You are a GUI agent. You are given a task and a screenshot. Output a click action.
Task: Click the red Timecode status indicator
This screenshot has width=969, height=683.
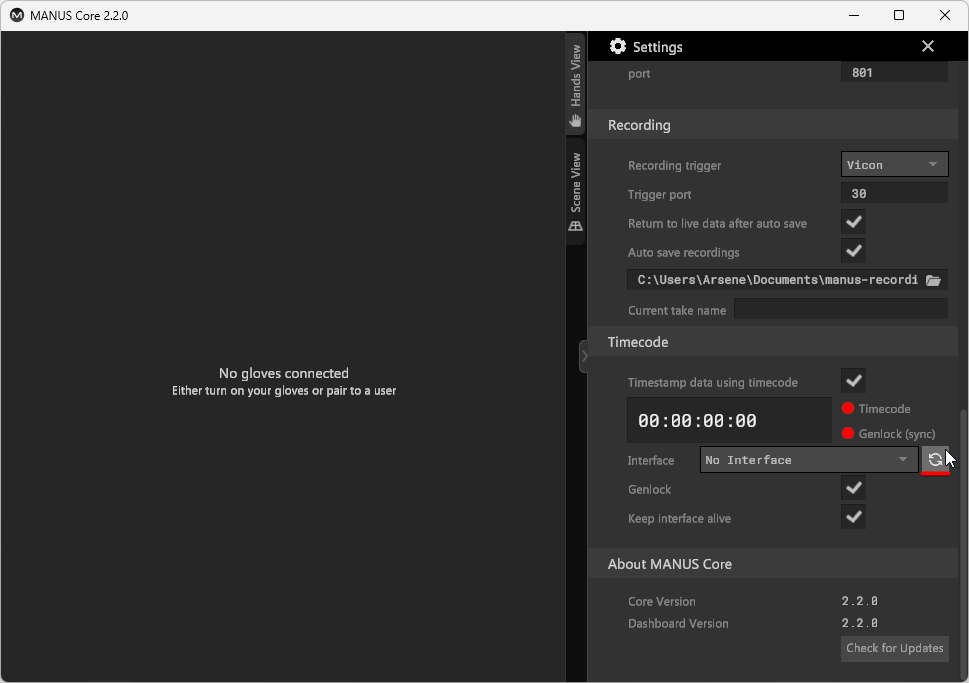[849, 408]
